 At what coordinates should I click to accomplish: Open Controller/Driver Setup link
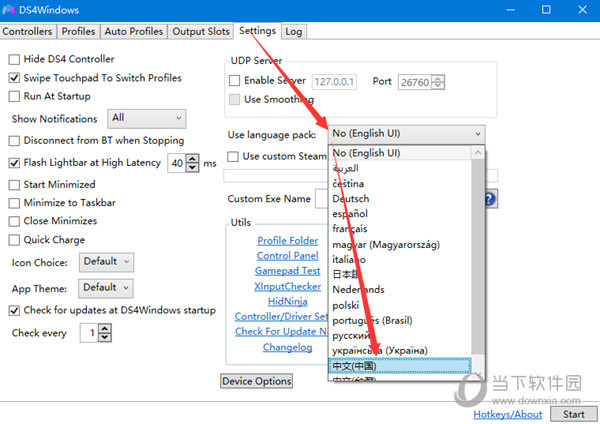pyautogui.click(x=281, y=316)
